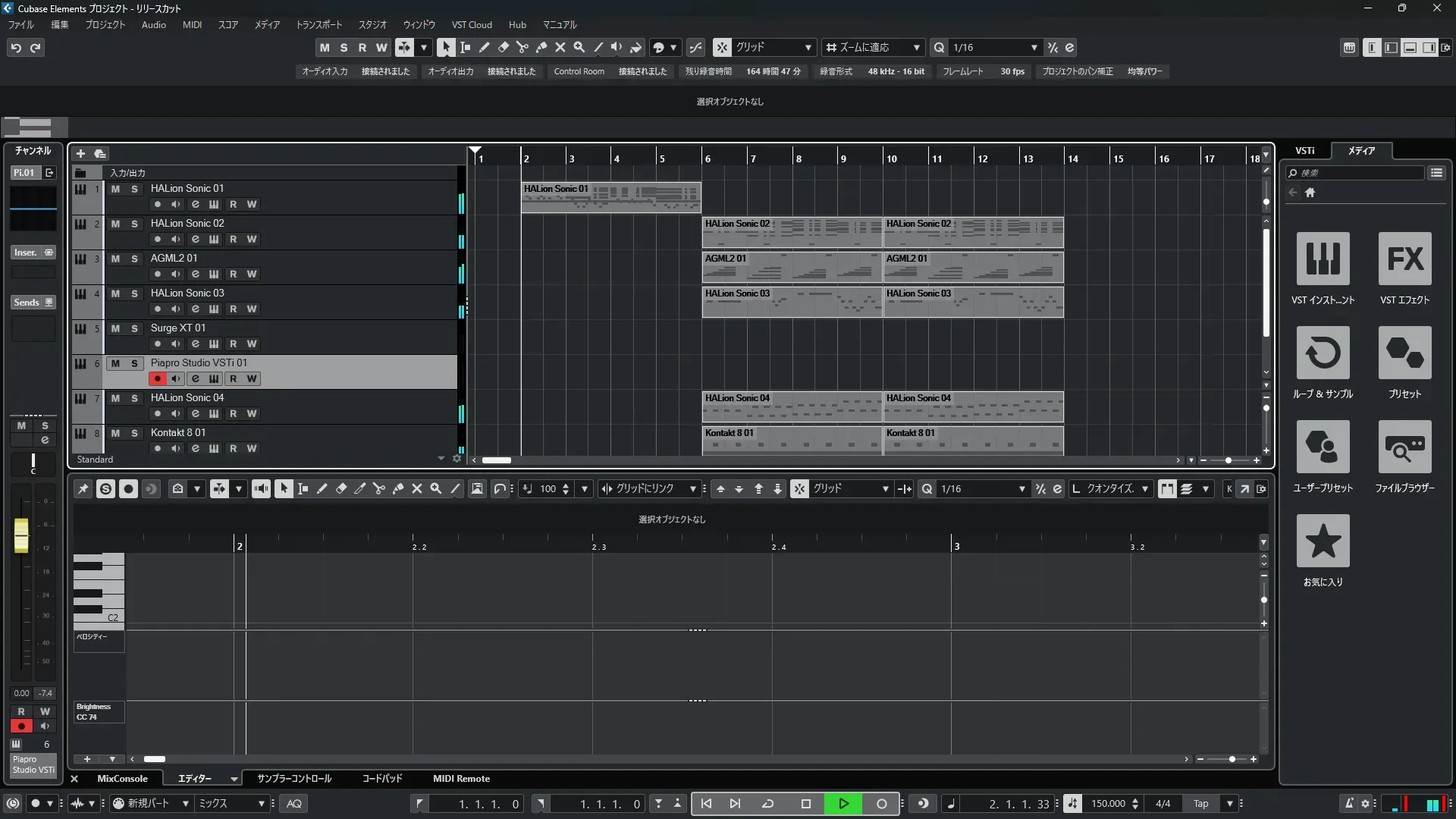Disable record enable on Piapro Studio track

pos(157,378)
